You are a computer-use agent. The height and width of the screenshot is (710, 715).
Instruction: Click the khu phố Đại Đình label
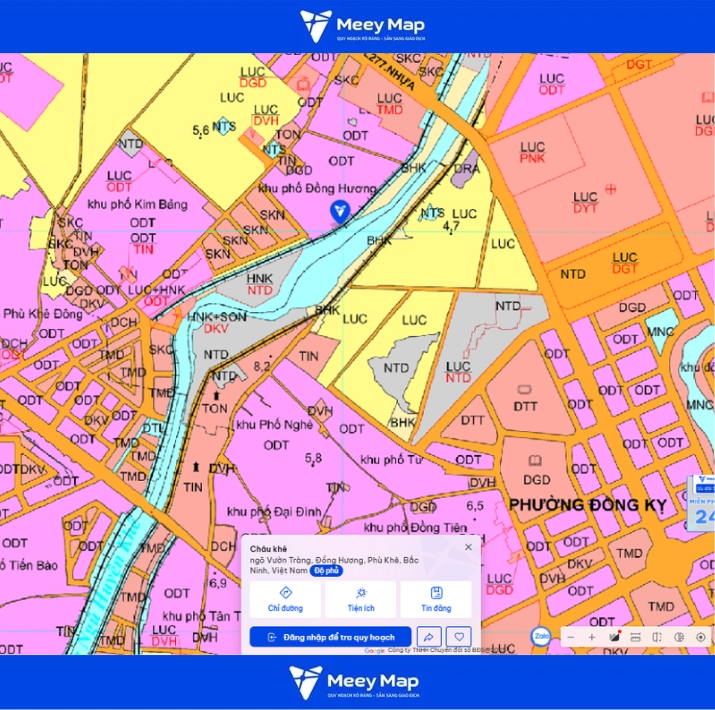coord(274,512)
